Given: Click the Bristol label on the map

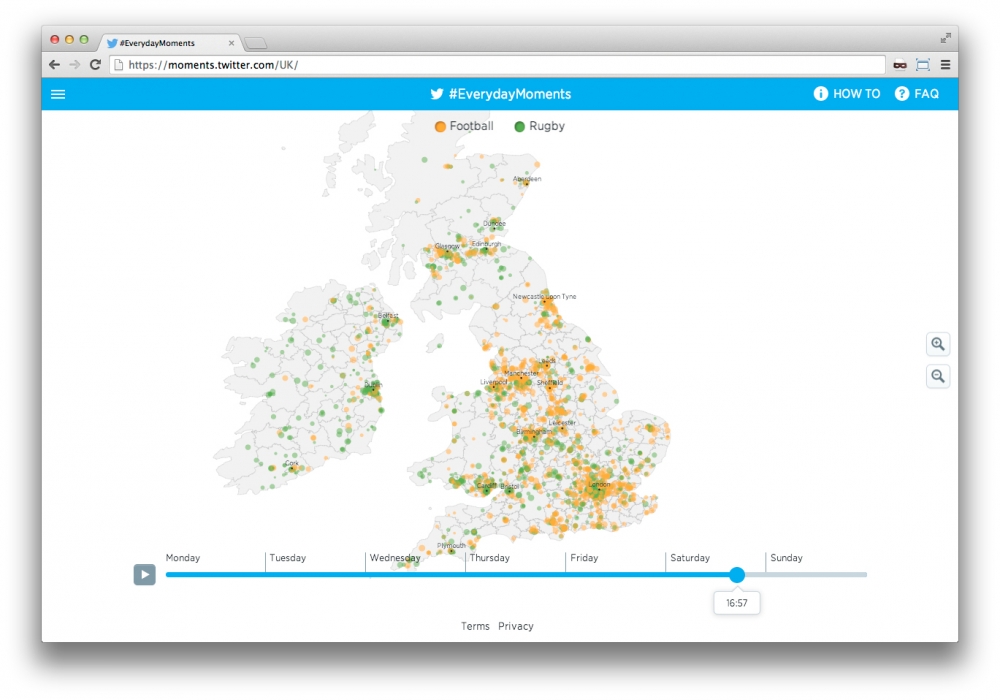Looking at the screenshot, I should (510, 486).
